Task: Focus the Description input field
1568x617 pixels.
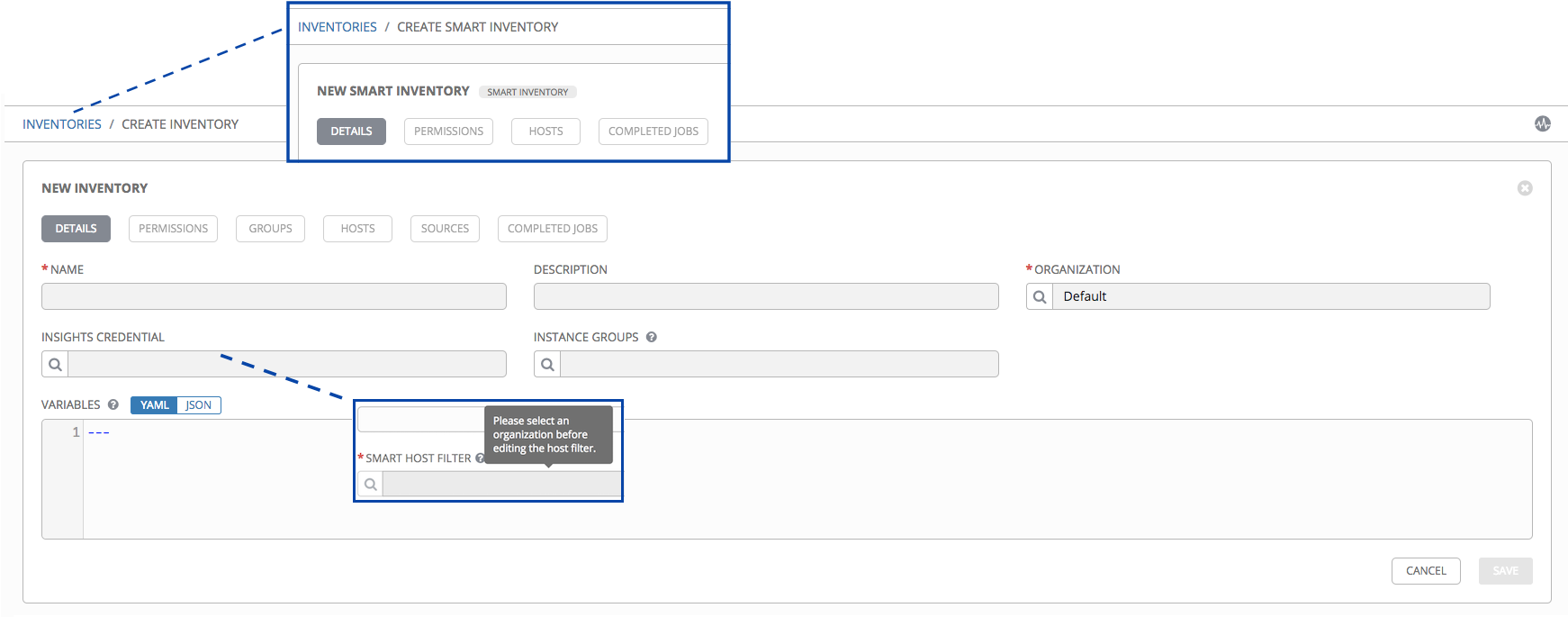Action: click(x=766, y=296)
